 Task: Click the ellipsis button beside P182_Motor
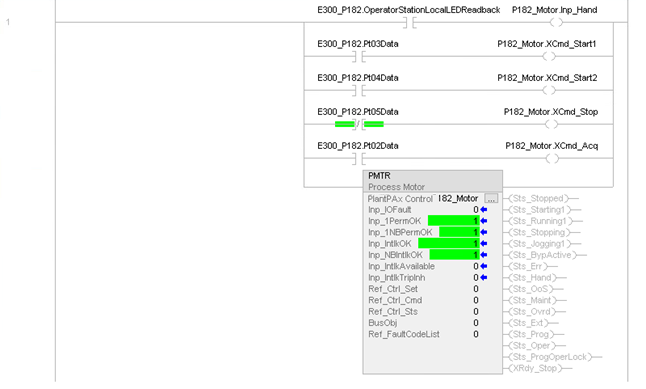[491, 199]
